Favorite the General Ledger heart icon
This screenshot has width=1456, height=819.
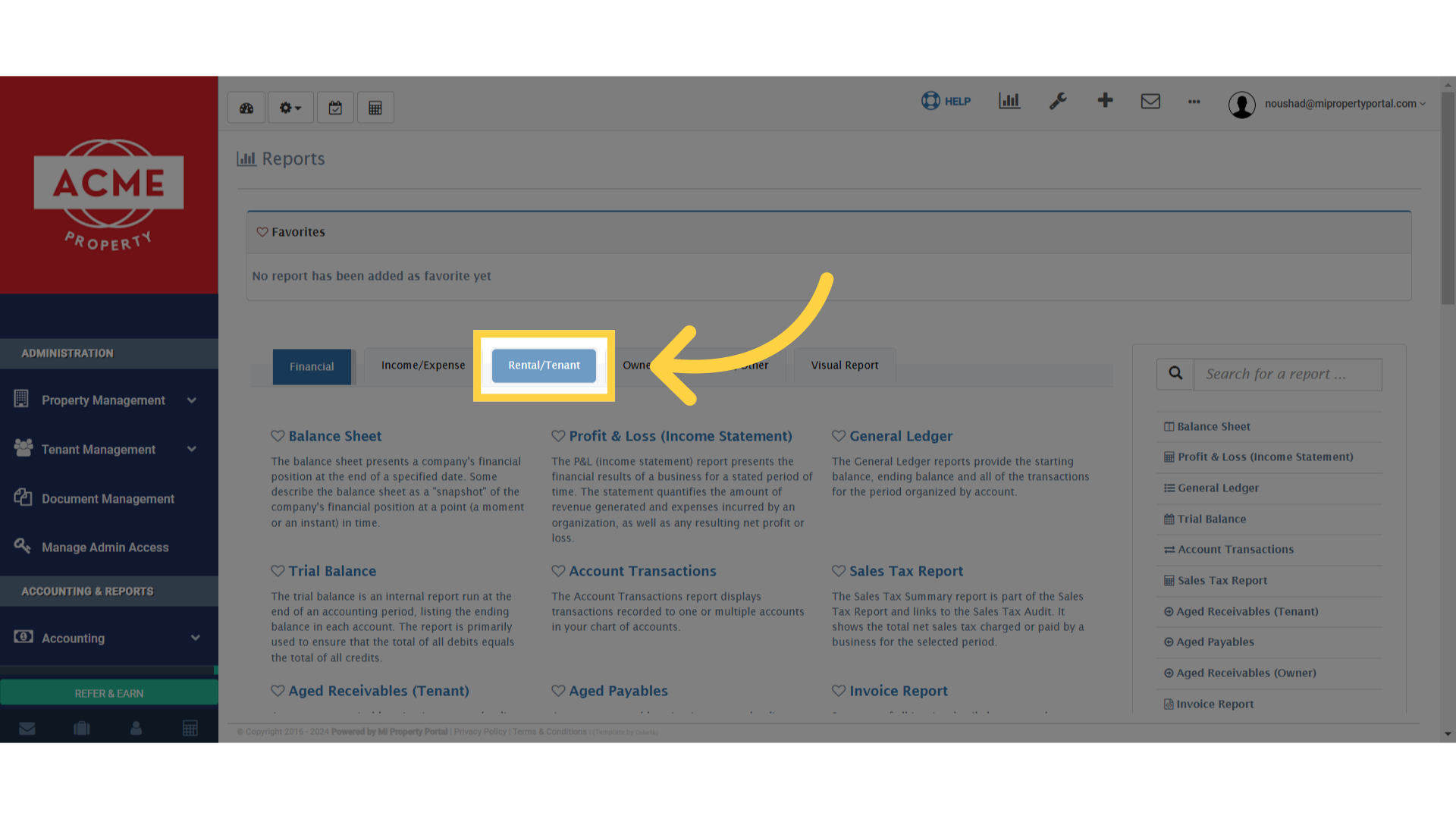click(839, 436)
